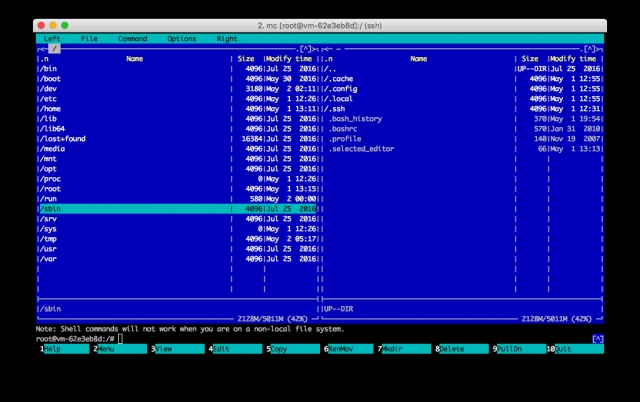Click the 3 View function key
The height and width of the screenshot is (402, 640).
pyautogui.click(x=178, y=349)
